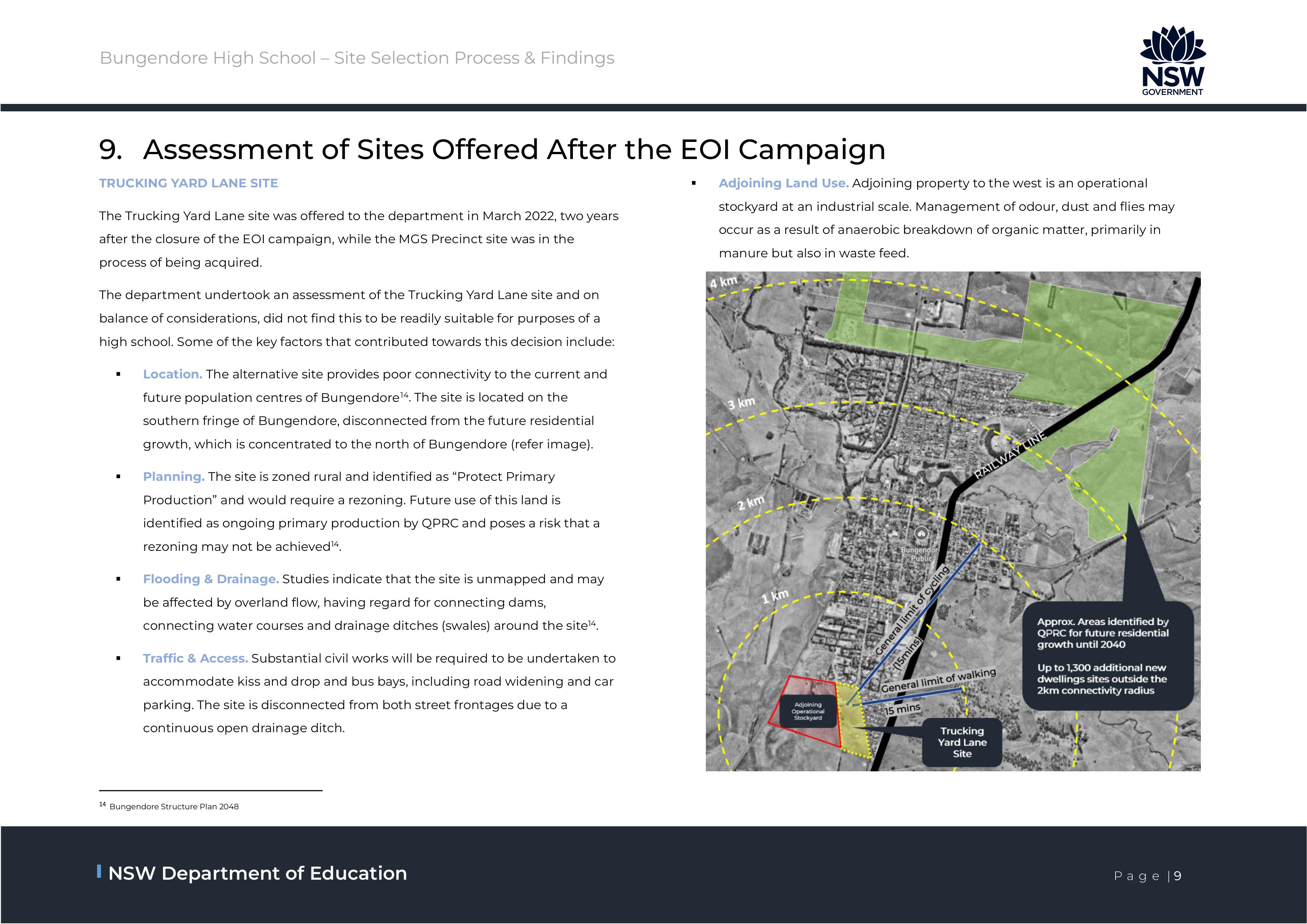Click the Bungendore Public school map icon

[x=921, y=533]
